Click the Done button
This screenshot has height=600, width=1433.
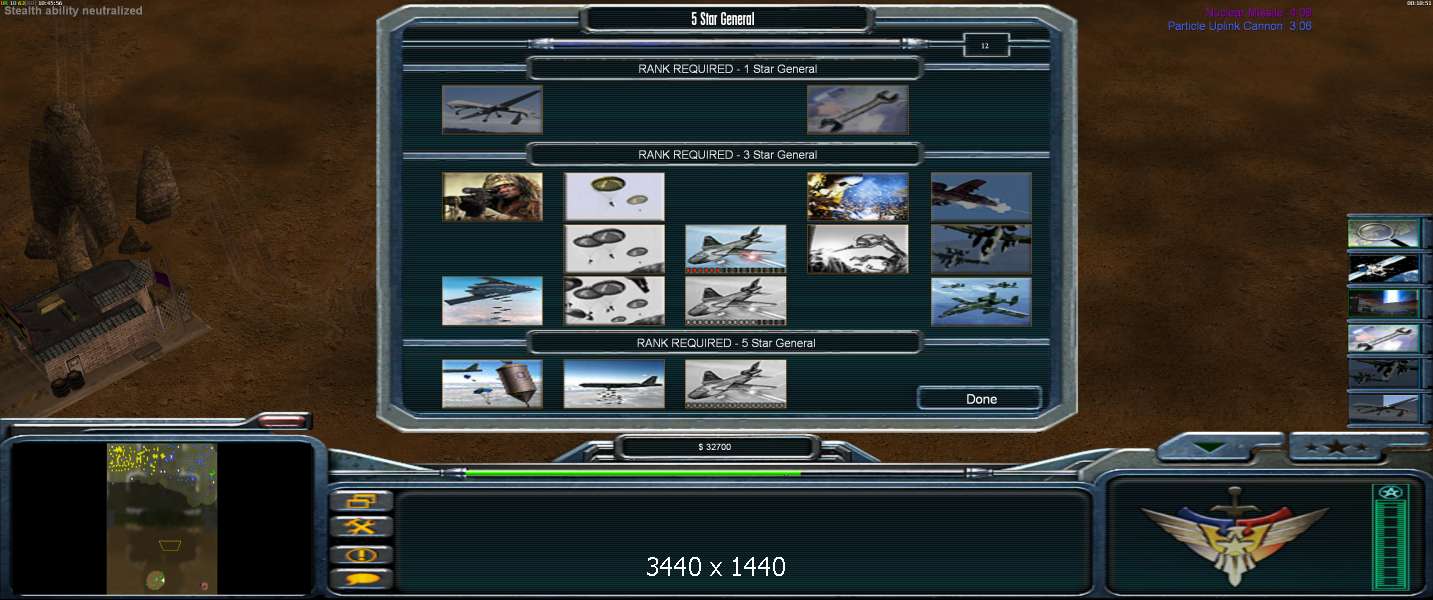coord(980,399)
